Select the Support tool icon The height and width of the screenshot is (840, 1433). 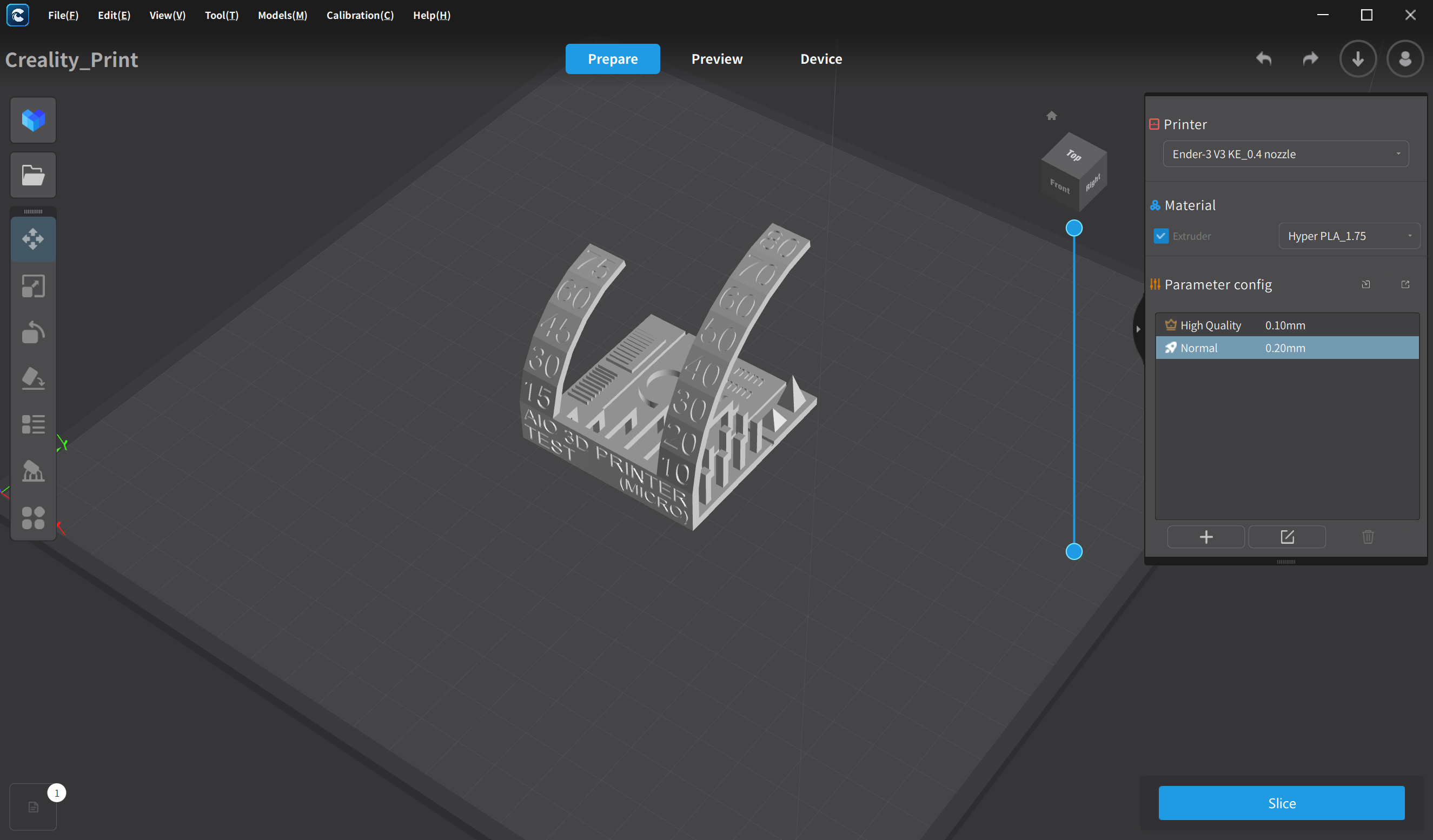coord(33,471)
